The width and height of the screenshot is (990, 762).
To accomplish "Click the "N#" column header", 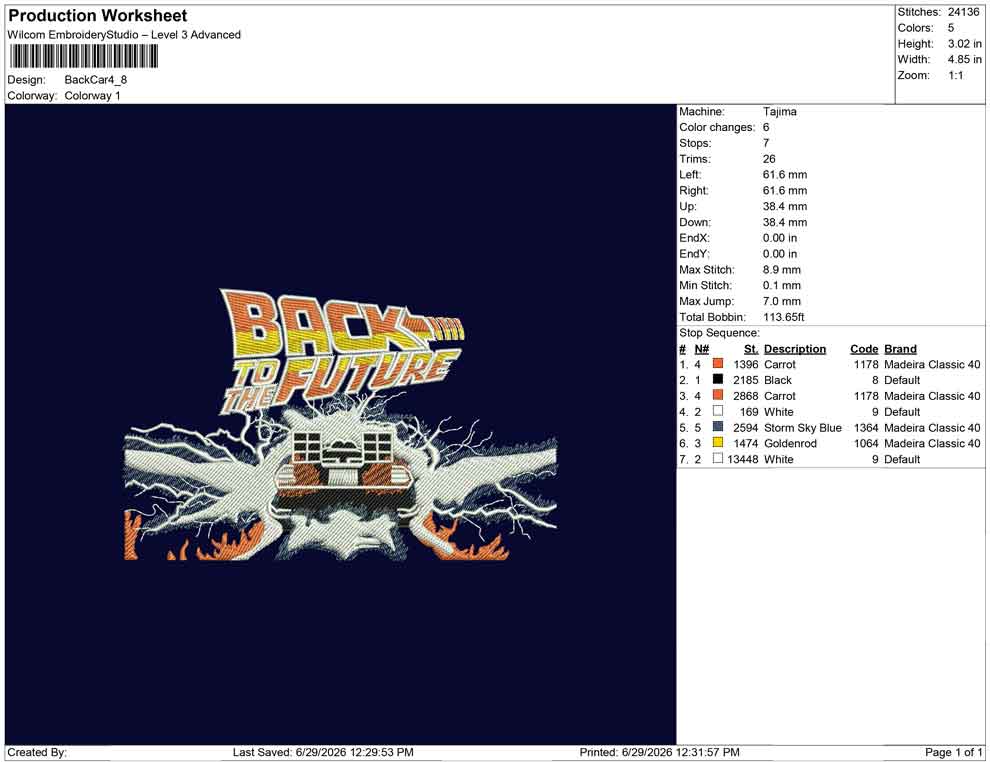I will click(701, 349).
